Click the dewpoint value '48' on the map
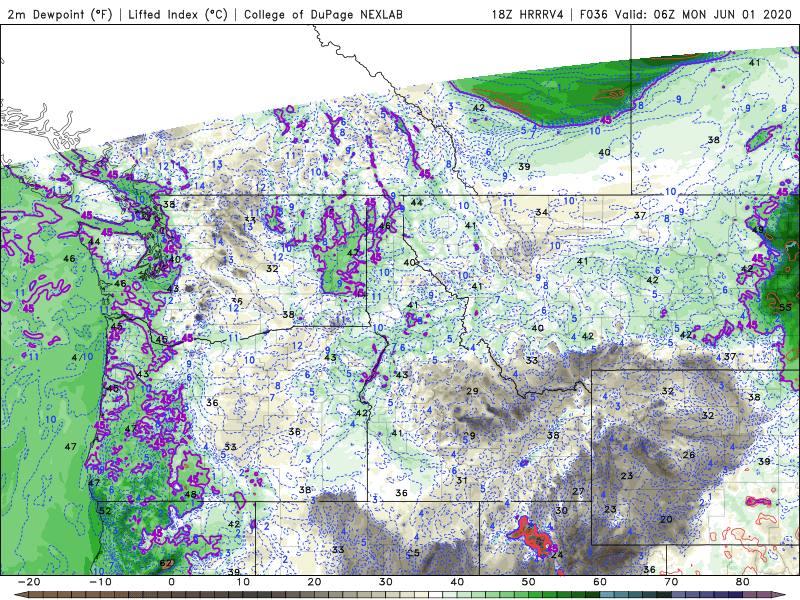Viewport: 800px width, 600px height. point(190,494)
